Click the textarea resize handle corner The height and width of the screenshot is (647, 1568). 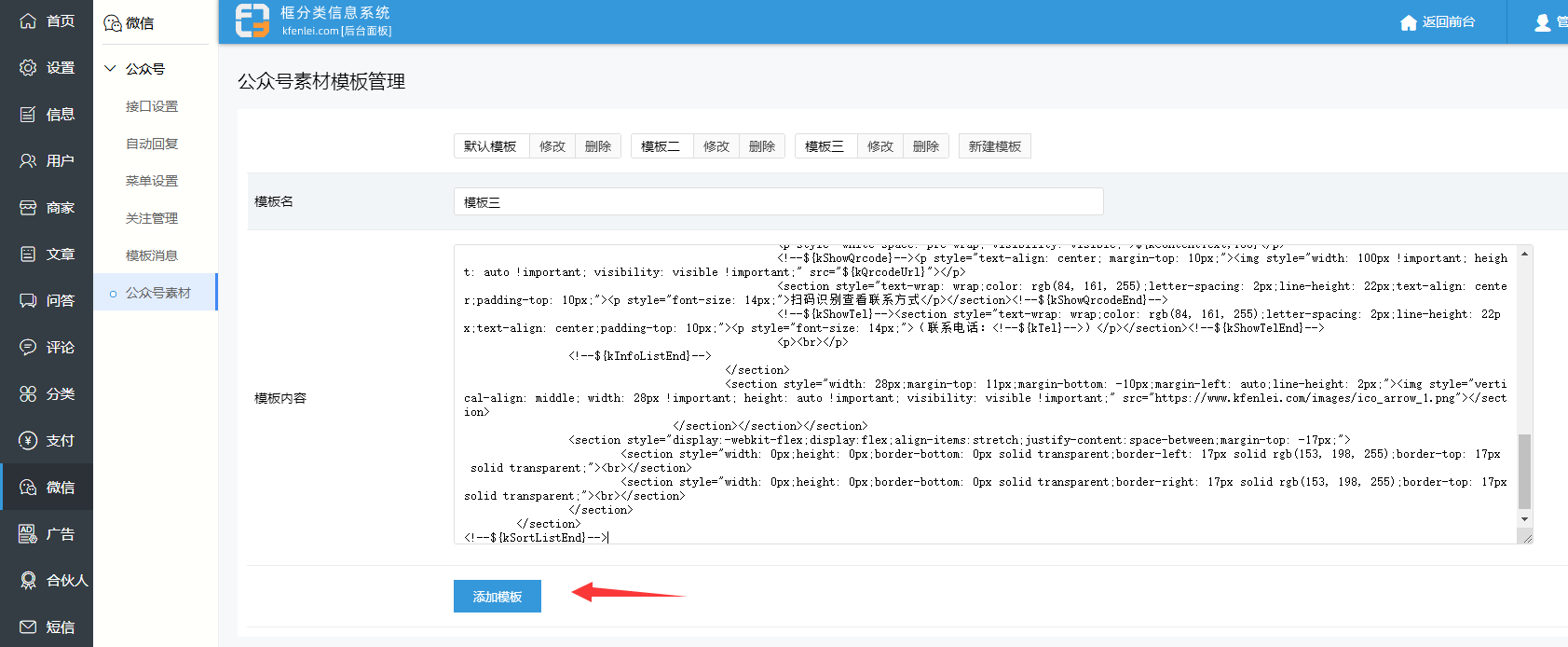(1525, 537)
